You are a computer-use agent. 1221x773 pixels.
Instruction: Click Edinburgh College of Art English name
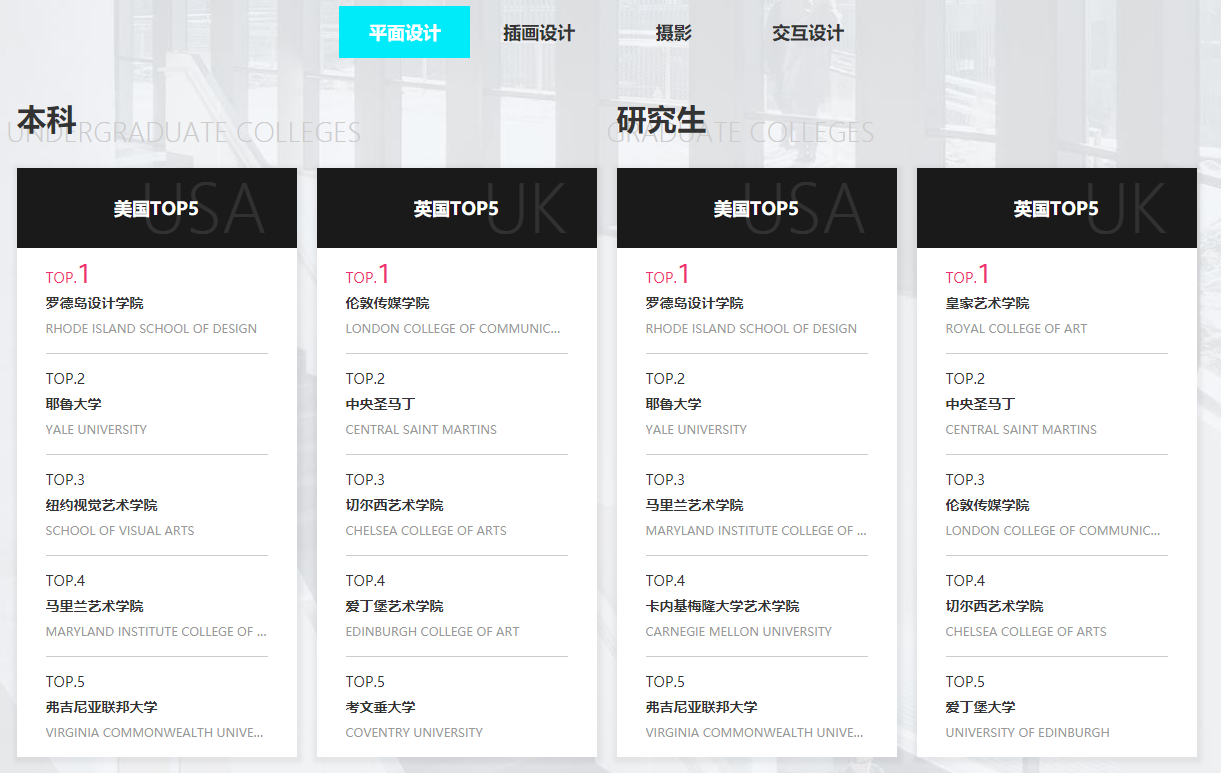432,632
